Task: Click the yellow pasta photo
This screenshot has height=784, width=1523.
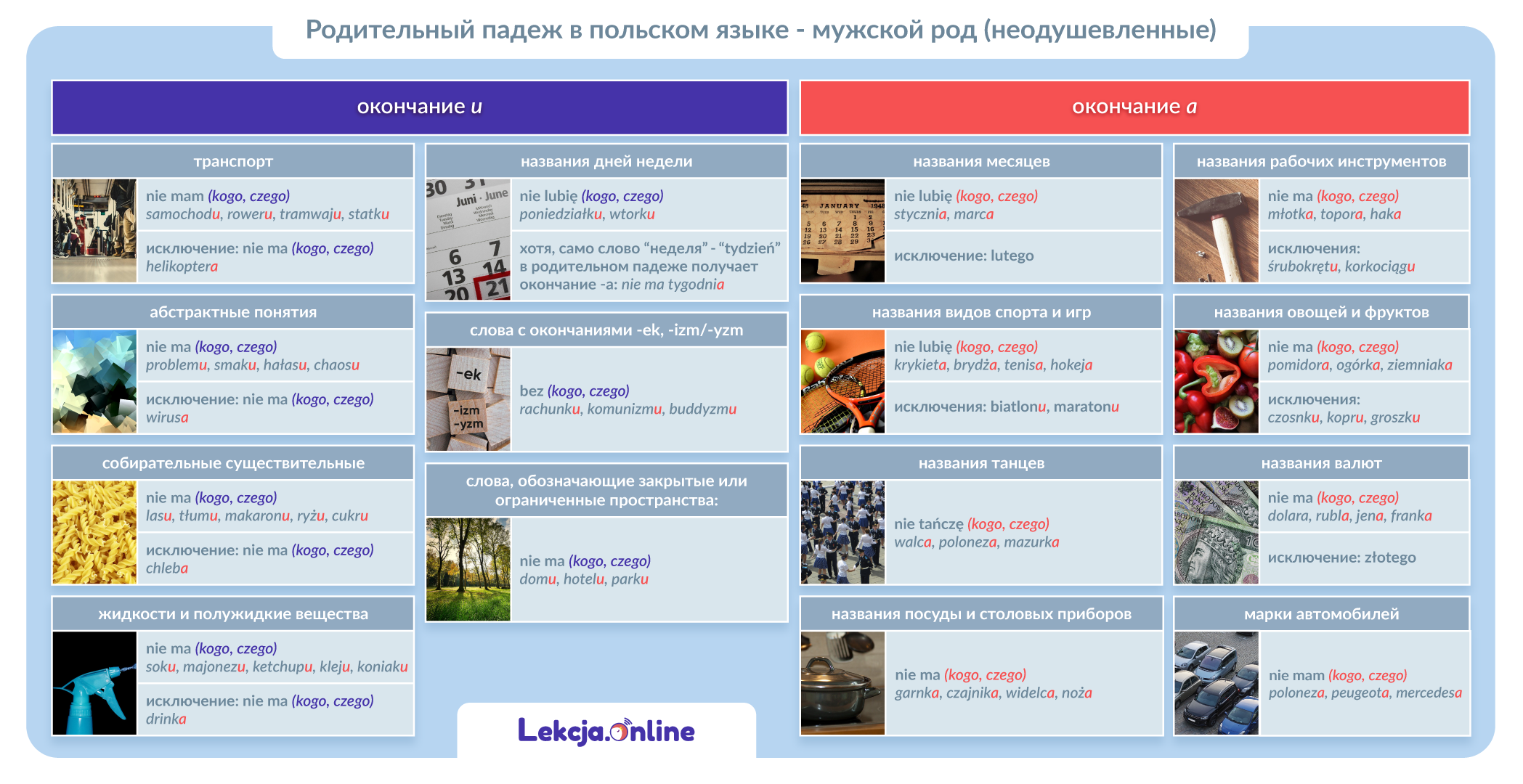Action: point(94,532)
